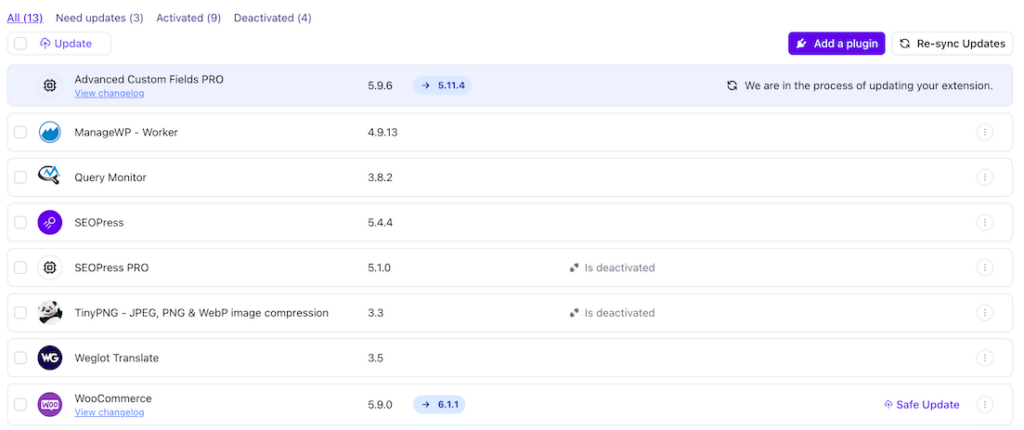
Task: View changelog for WooCommerce
Action: (x=109, y=412)
